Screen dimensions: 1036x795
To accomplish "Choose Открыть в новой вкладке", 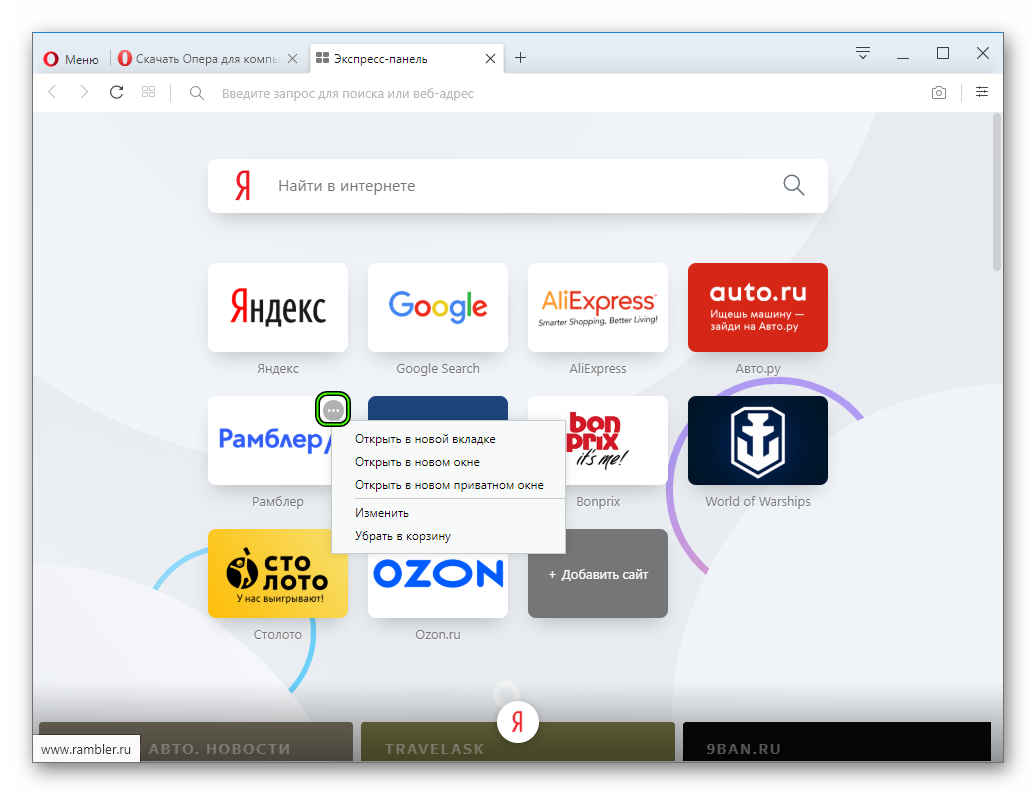I will [449, 439].
